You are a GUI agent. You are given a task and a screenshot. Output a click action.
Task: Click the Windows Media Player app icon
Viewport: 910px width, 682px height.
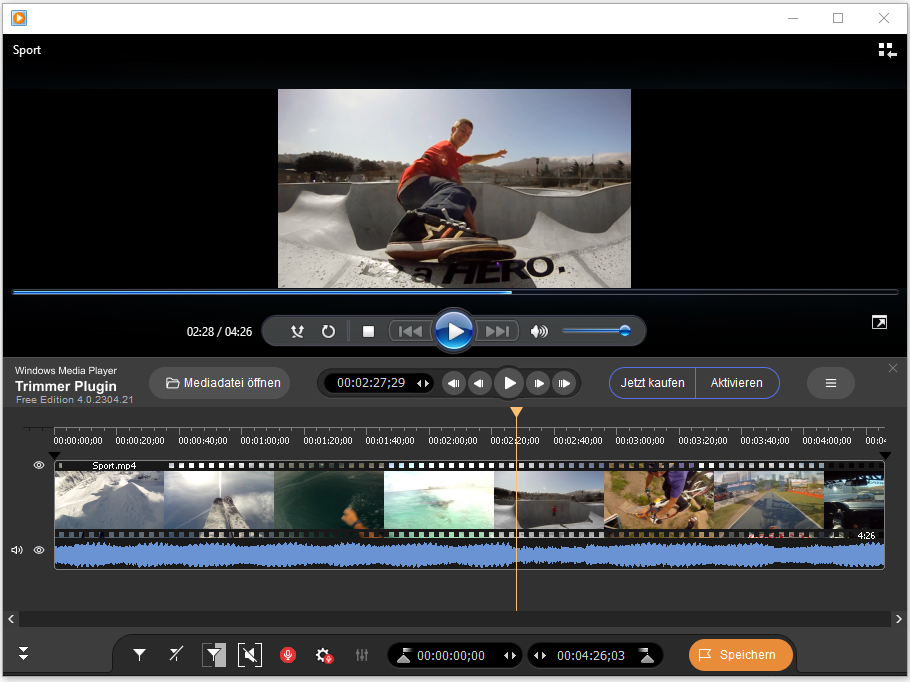19,18
